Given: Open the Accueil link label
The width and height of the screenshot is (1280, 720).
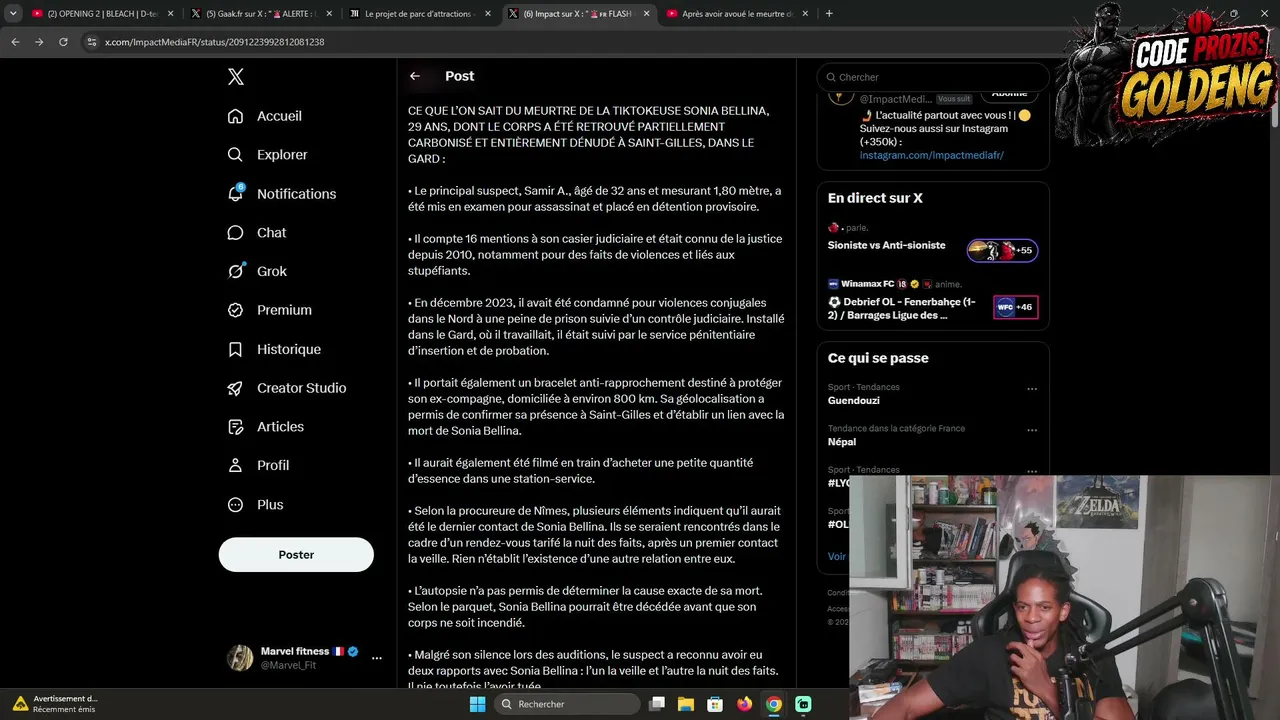Looking at the screenshot, I should pyautogui.click(x=279, y=116).
